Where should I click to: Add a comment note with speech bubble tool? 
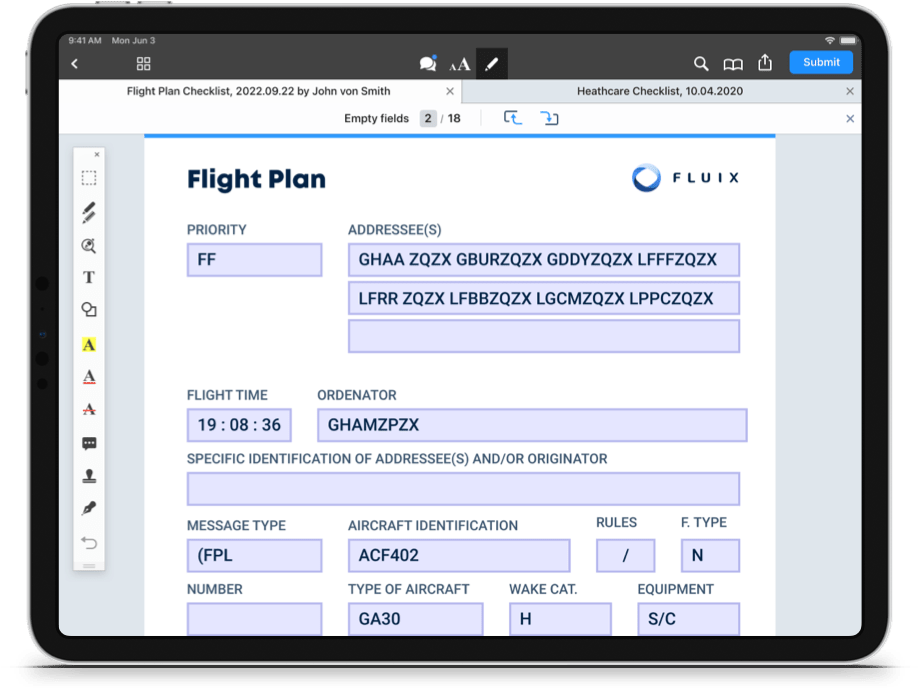tap(89, 443)
